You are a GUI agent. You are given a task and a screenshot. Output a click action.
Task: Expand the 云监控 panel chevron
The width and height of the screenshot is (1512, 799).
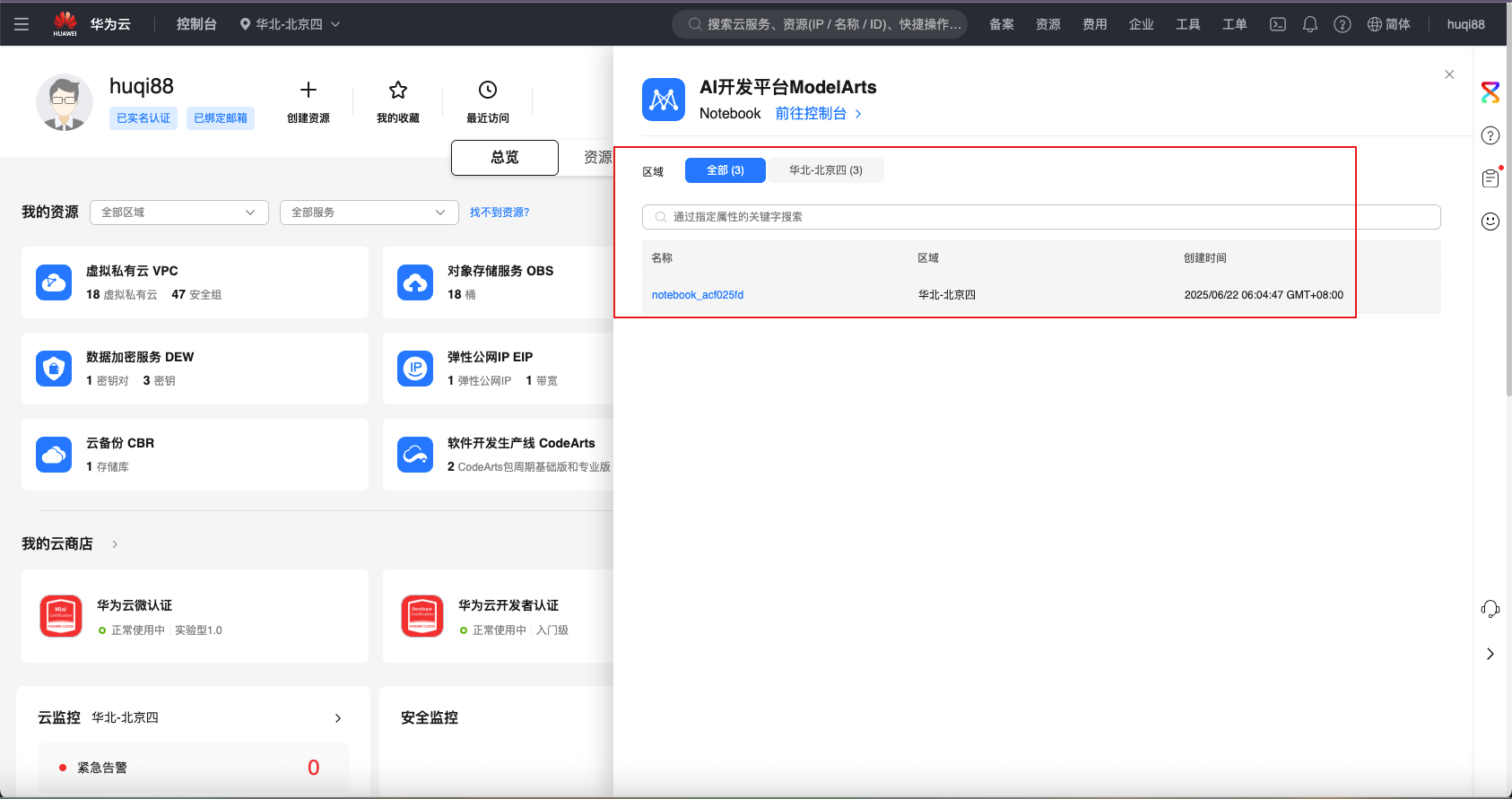point(338,718)
